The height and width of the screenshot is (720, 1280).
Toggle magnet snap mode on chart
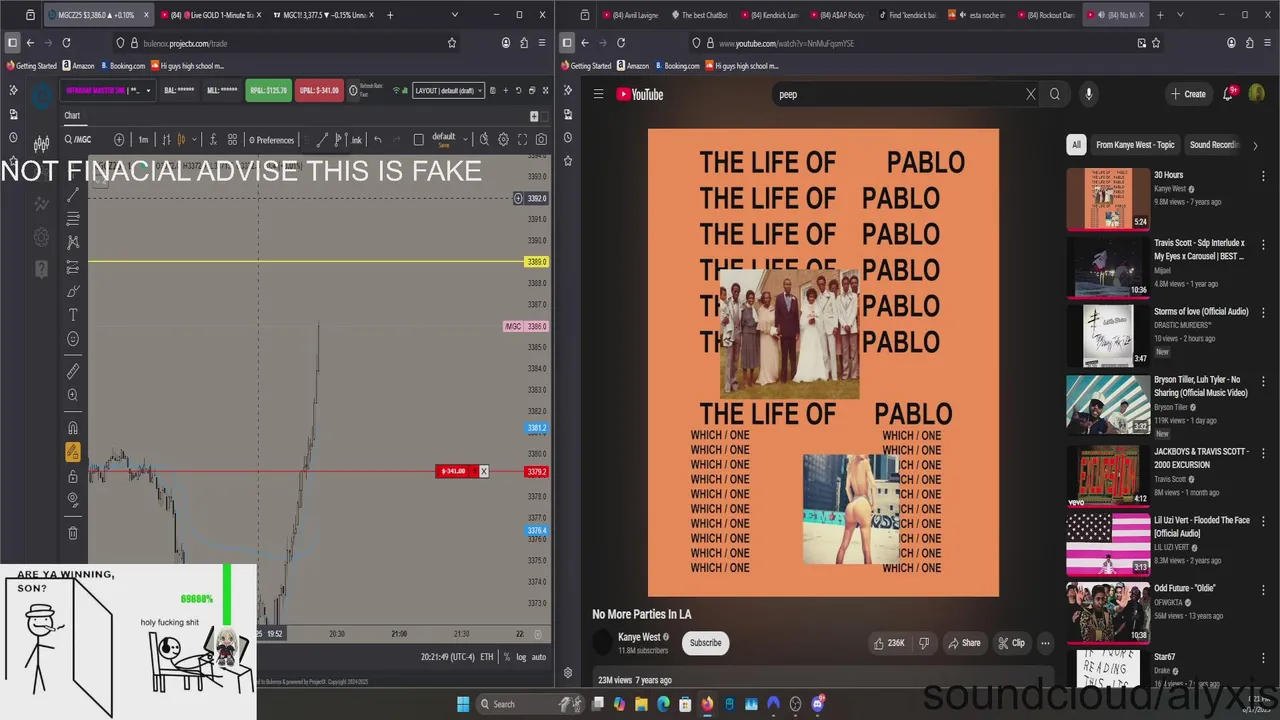pyautogui.click(x=73, y=428)
